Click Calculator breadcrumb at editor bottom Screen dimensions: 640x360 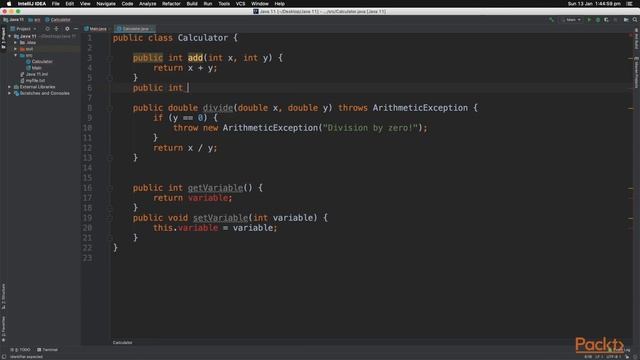click(x=122, y=343)
